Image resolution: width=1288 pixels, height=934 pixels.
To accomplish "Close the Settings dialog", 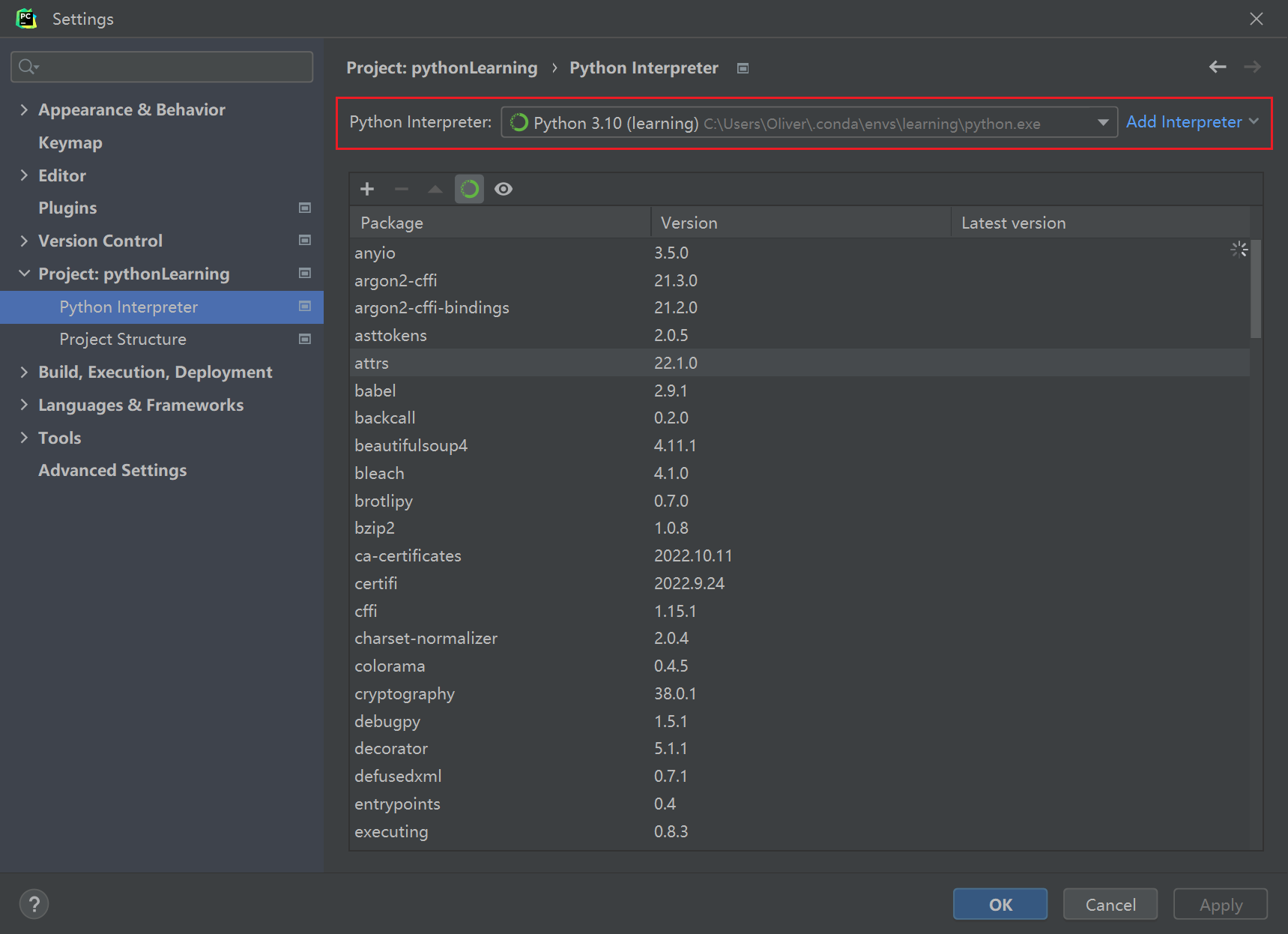I will (1257, 19).
